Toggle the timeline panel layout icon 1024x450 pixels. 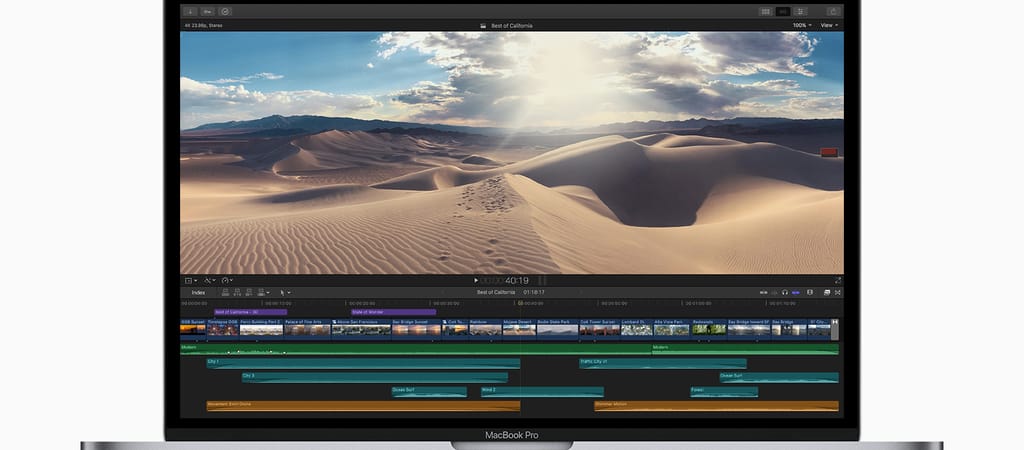(x=783, y=11)
